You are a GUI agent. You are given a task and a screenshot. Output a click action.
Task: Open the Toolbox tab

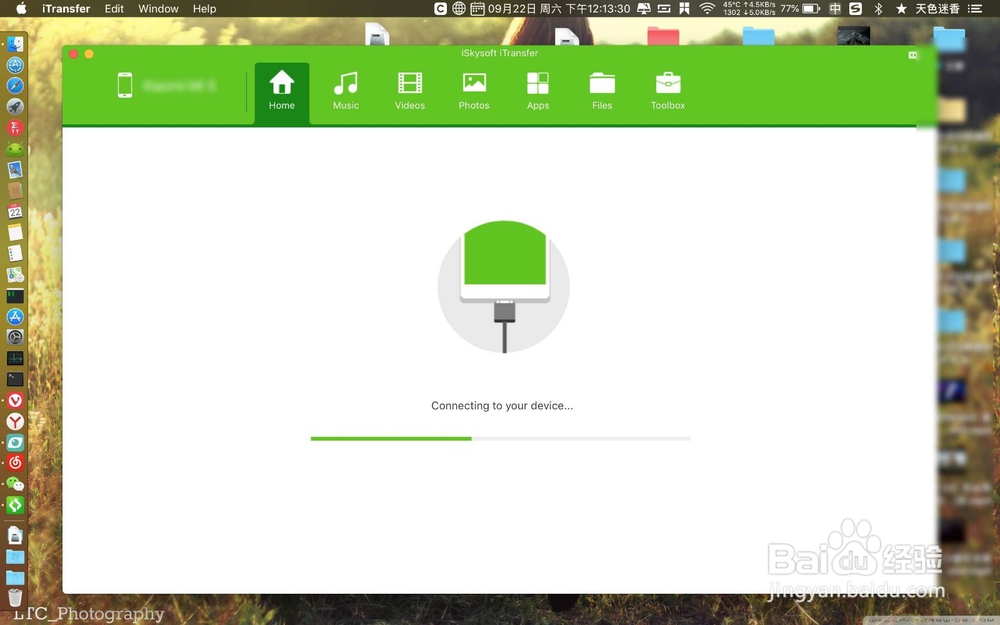(x=668, y=92)
